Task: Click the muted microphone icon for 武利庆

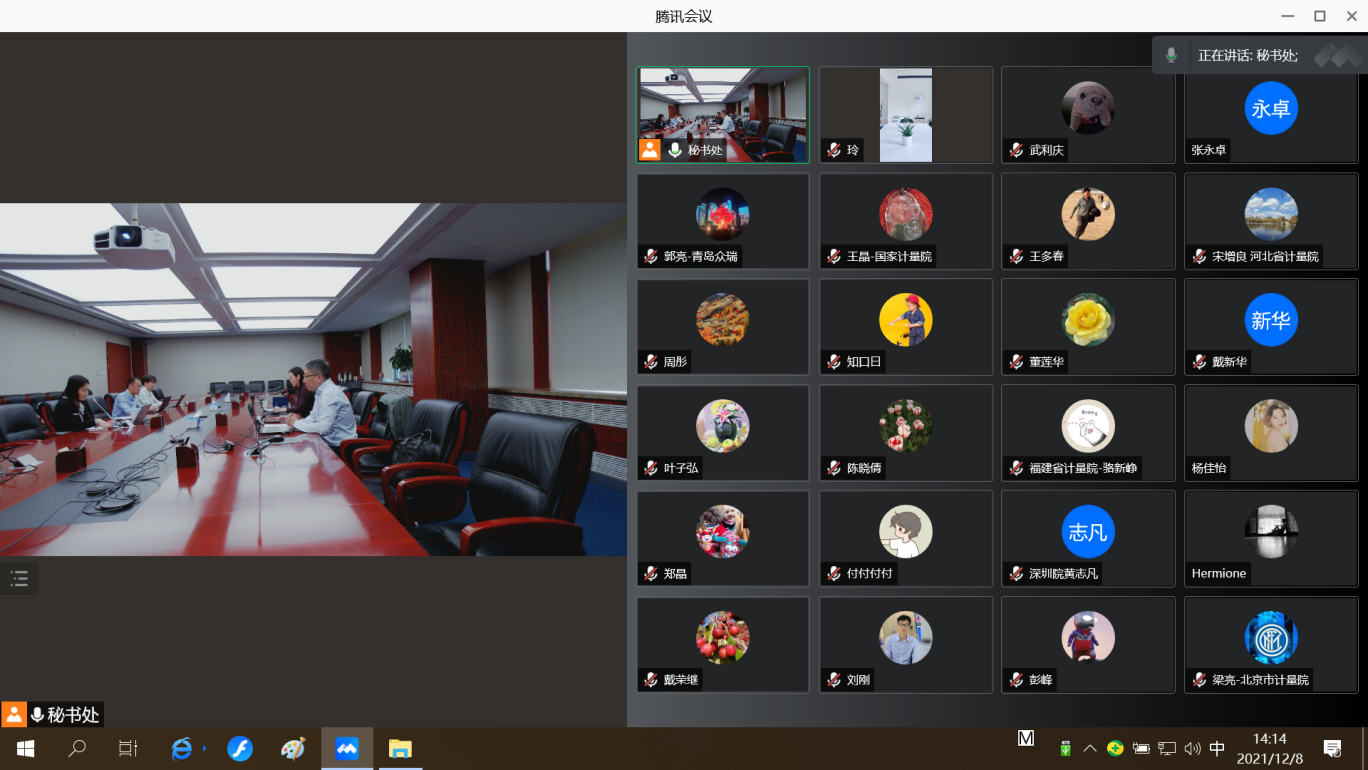Action: (x=1016, y=150)
